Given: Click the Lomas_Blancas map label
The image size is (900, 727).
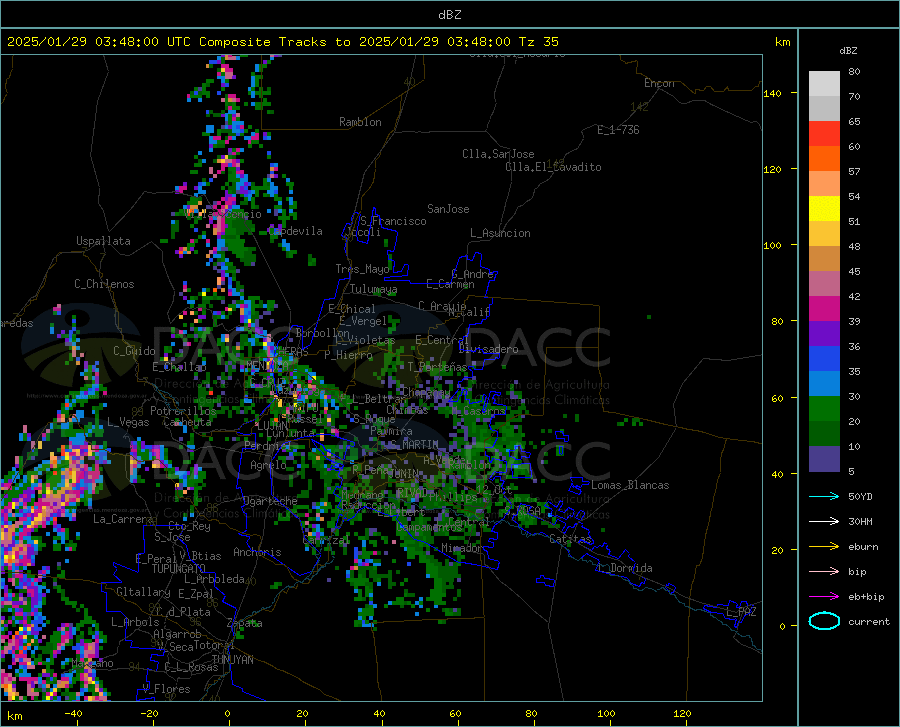Looking at the screenshot, I should click(630, 485).
